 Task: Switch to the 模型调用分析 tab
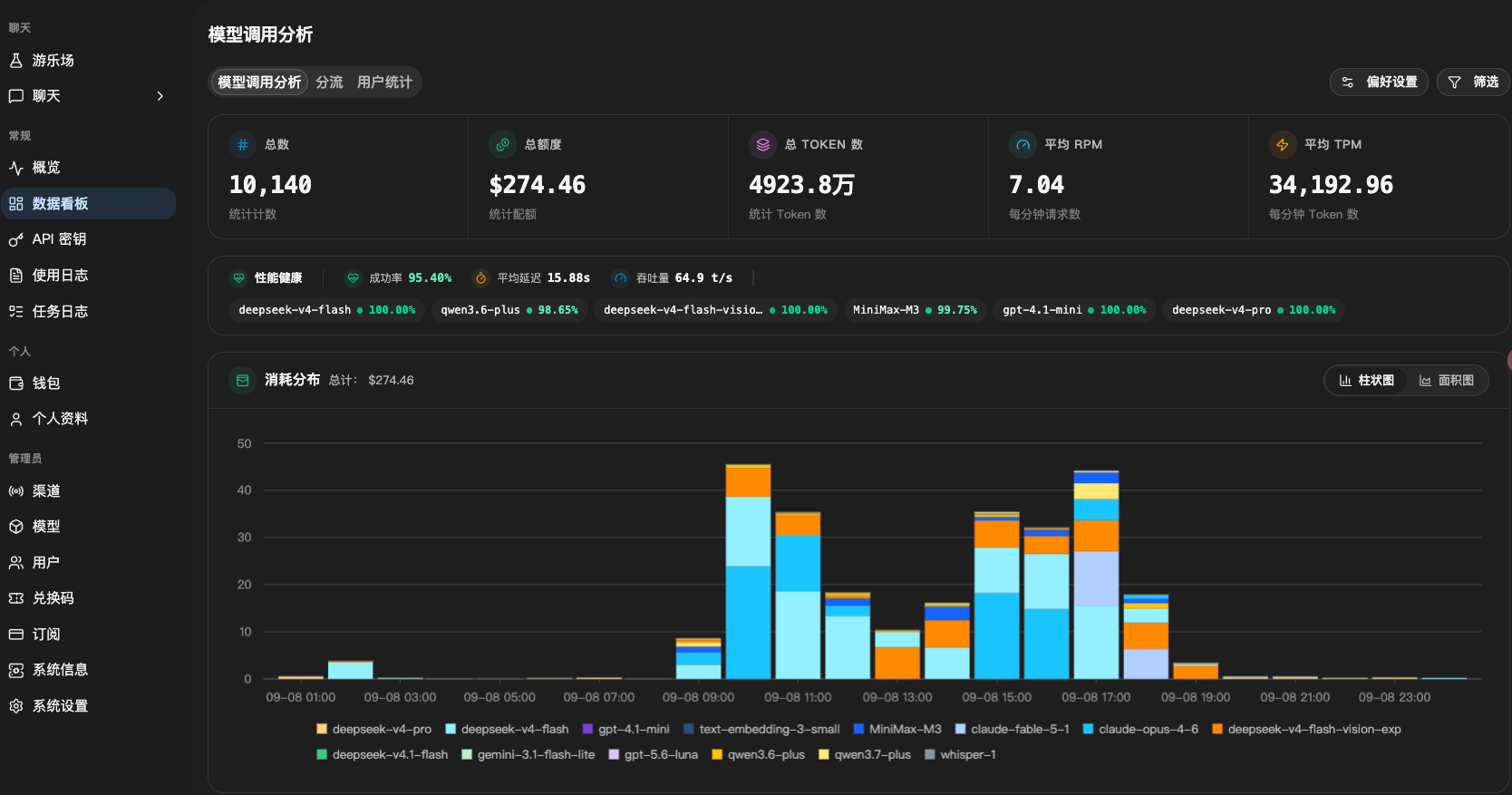(x=259, y=82)
